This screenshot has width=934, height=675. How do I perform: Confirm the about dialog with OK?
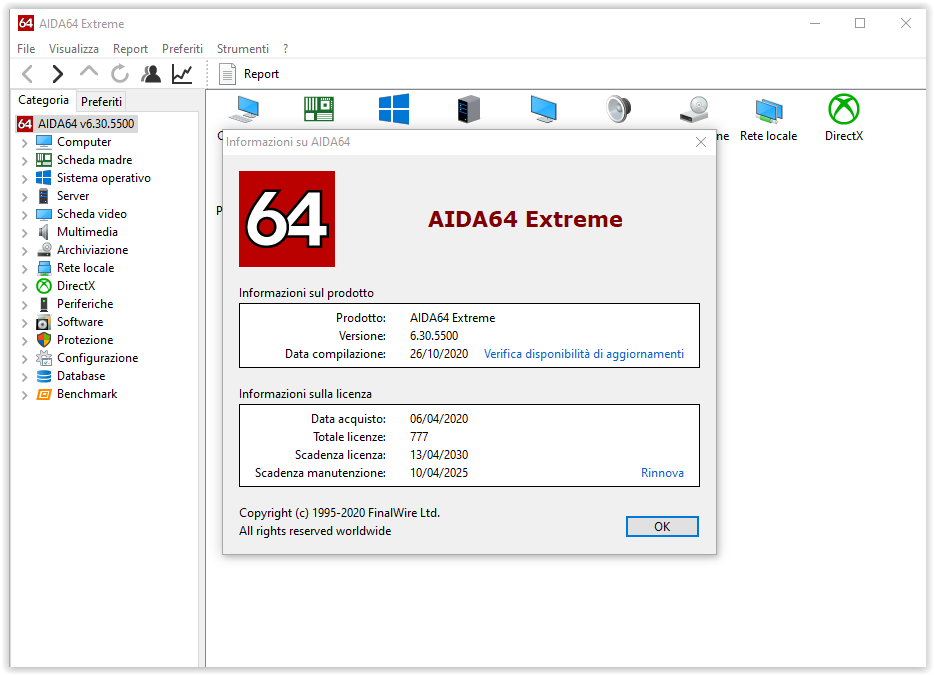point(662,527)
